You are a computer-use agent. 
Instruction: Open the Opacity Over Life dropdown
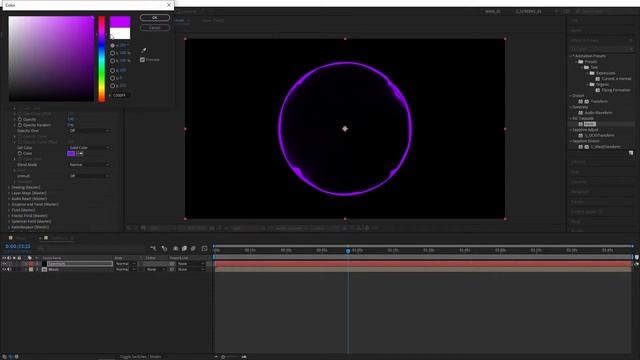(x=89, y=131)
